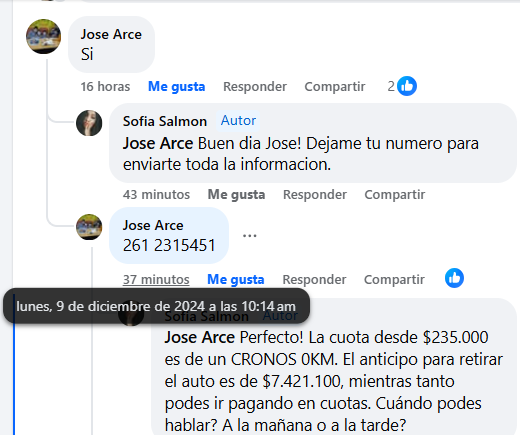Screen dimensions: 520x435
Task: Toggle Me gusta on Sofia Salmon's first reply
Action: tap(236, 194)
